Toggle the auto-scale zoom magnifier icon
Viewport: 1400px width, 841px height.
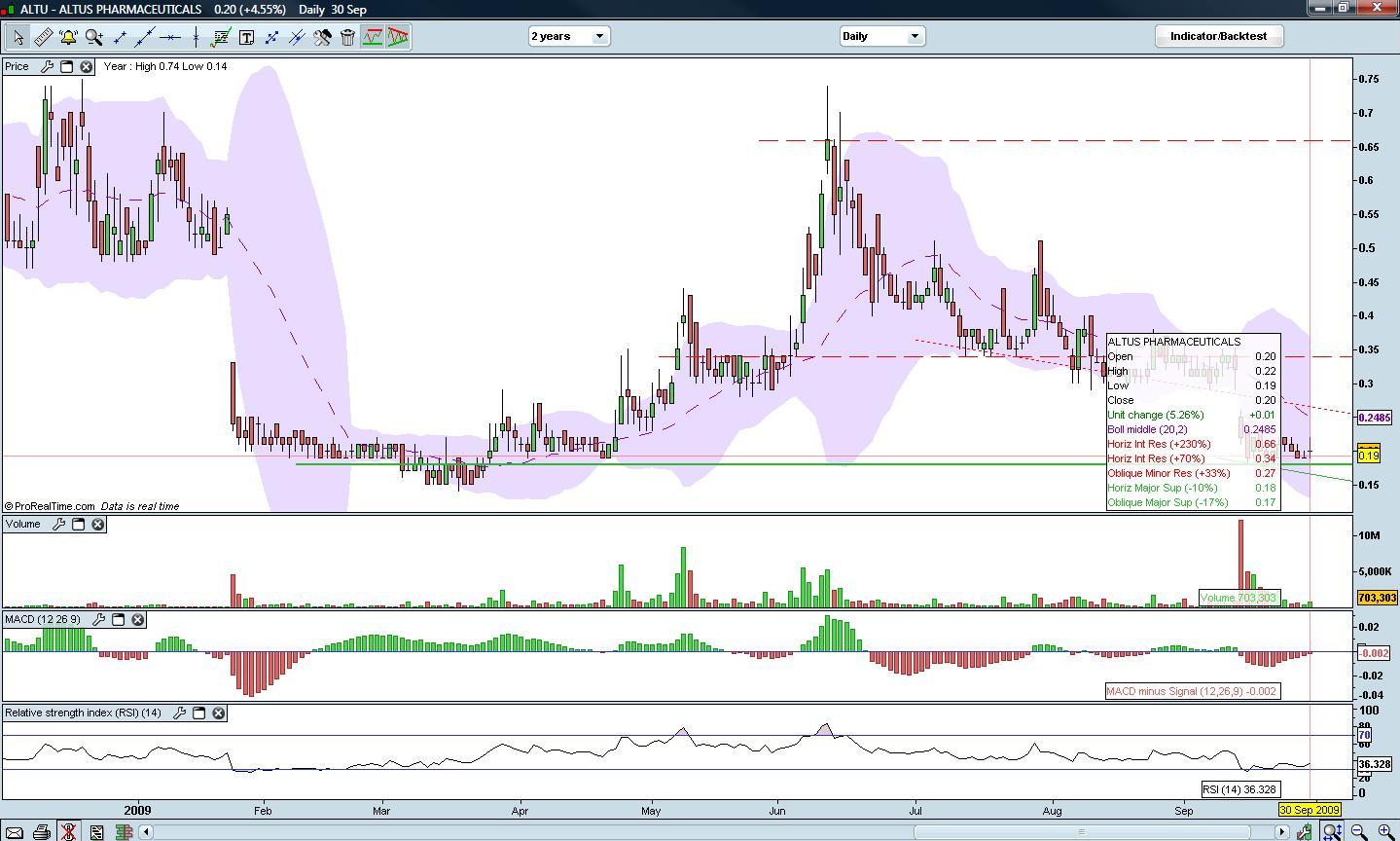point(1332,831)
